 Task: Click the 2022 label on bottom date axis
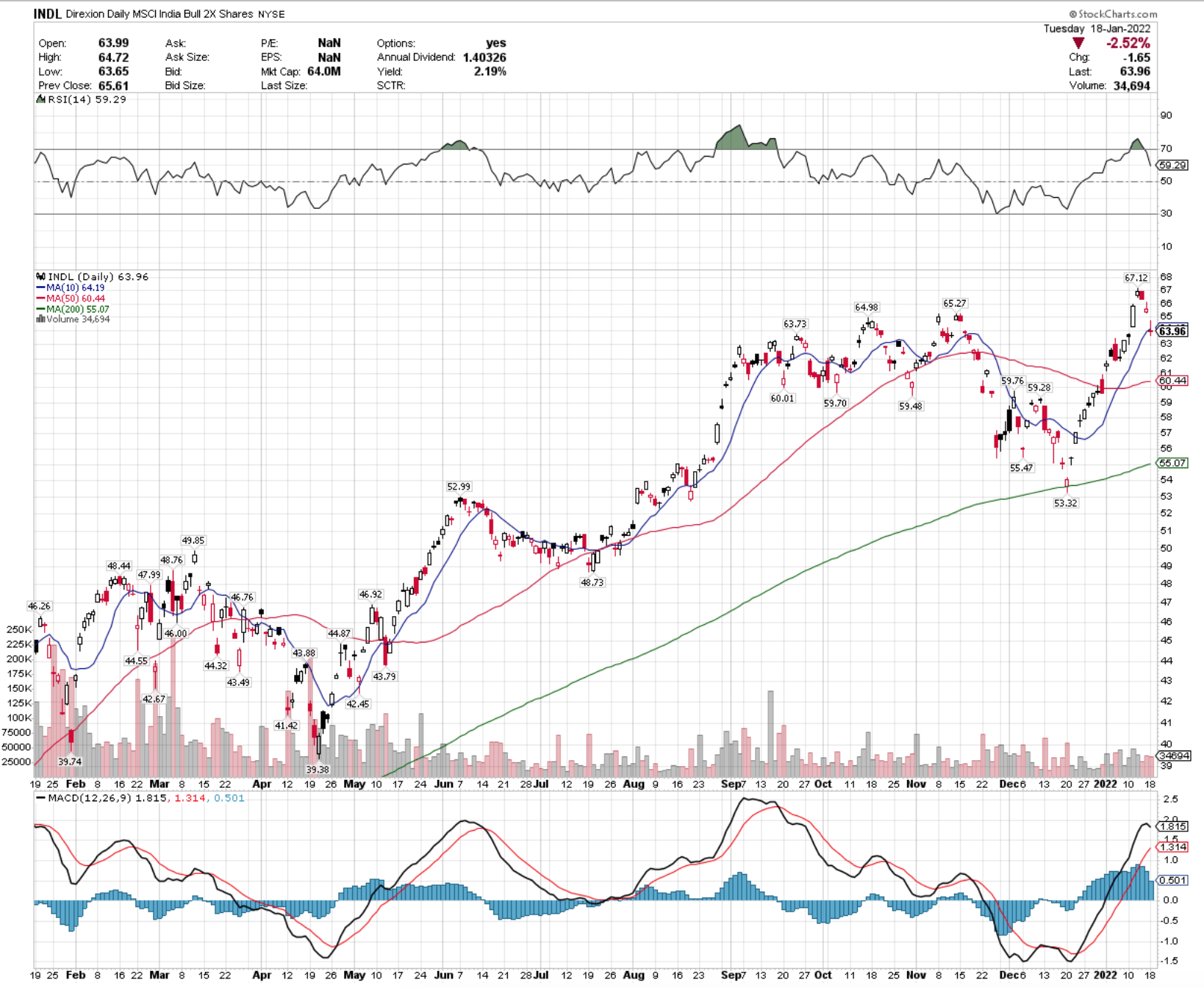[1106, 975]
